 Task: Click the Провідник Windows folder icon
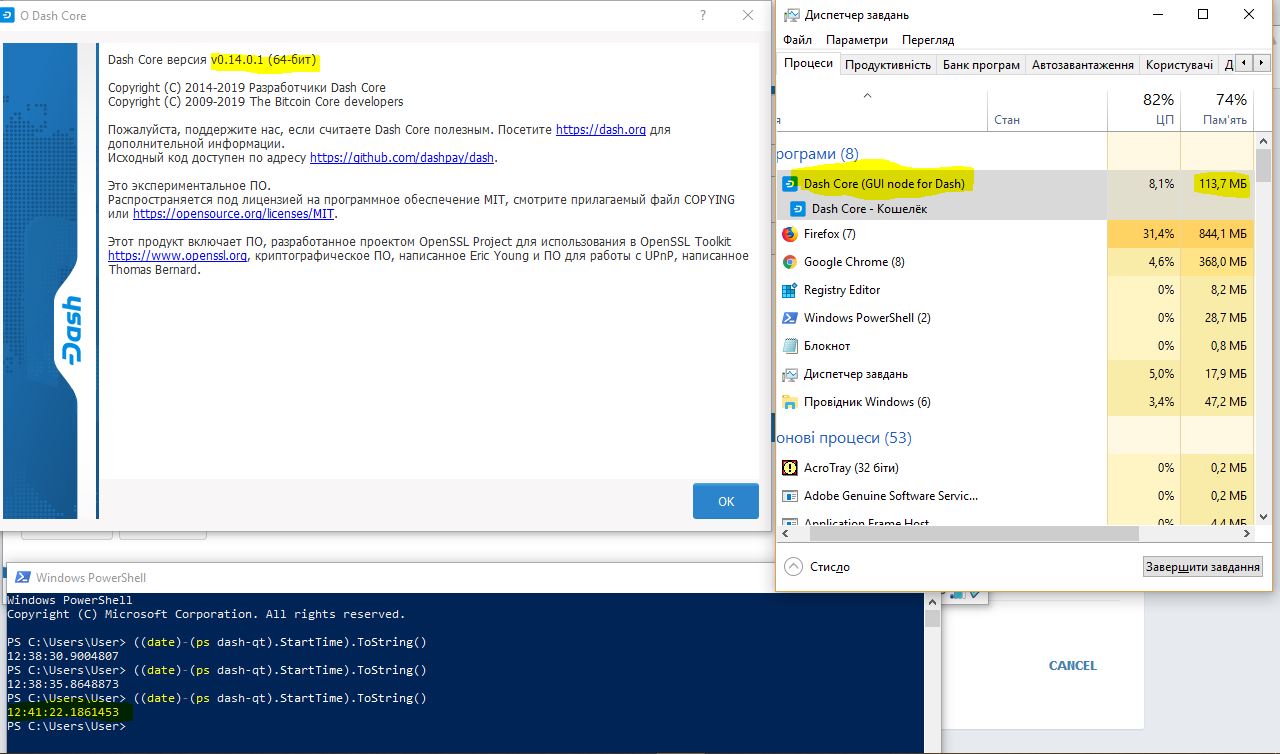789,402
